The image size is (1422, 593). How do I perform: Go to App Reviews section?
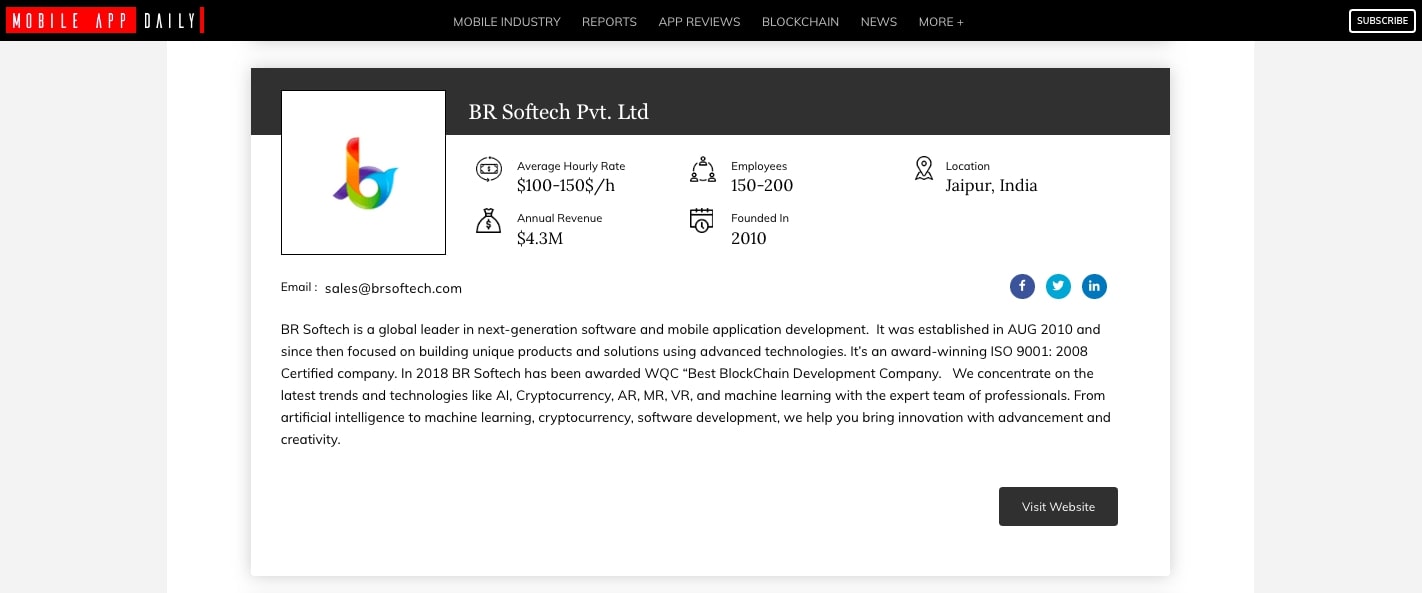click(699, 21)
